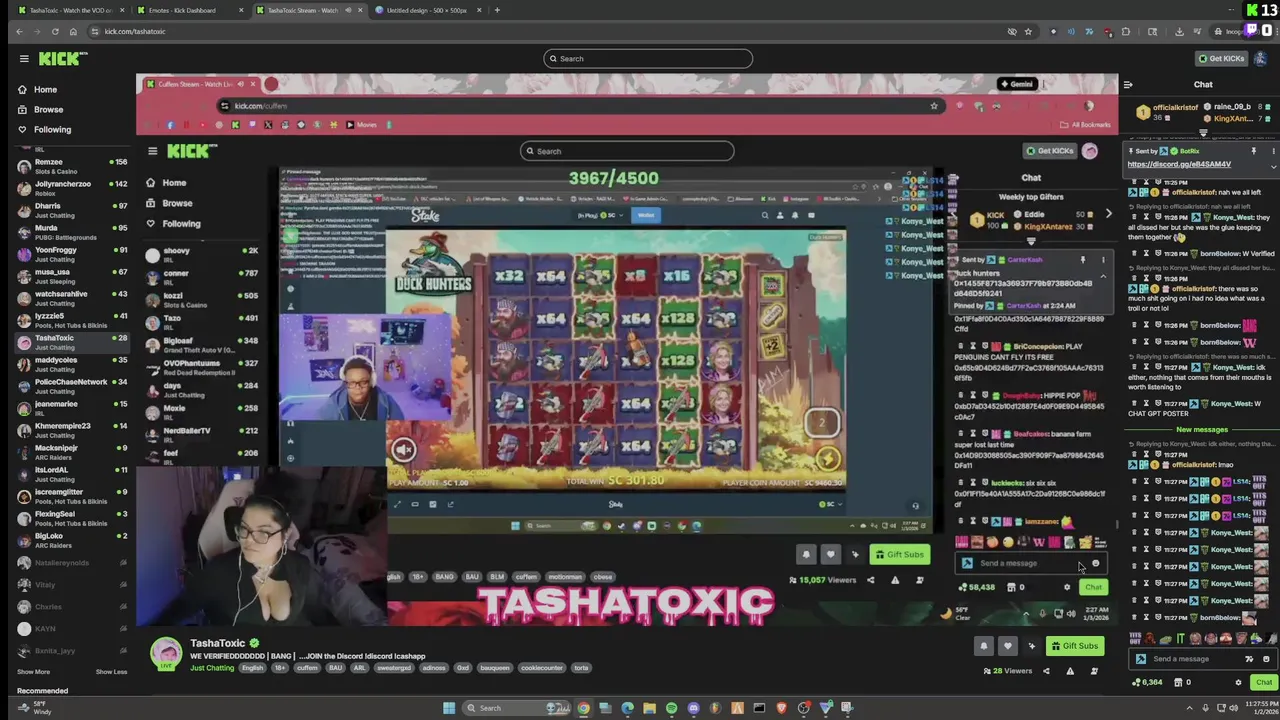
Task: Bookmark this page with the star icon
Action: (x=1027, y=32)
